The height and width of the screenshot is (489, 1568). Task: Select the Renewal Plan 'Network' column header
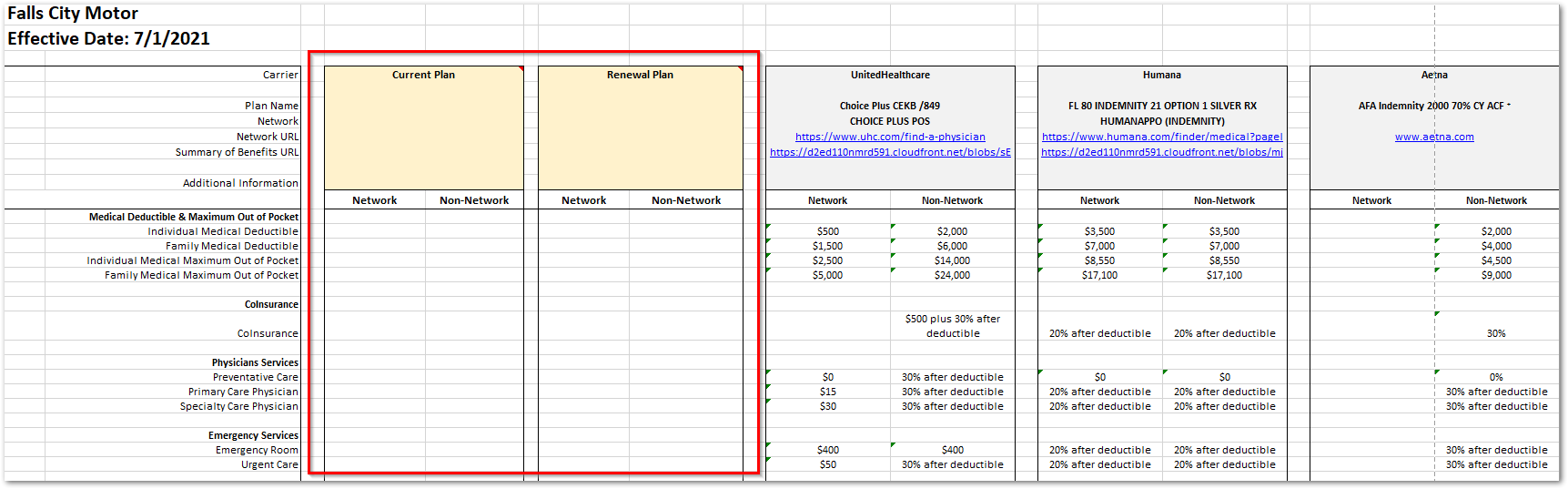pos(583,200)
